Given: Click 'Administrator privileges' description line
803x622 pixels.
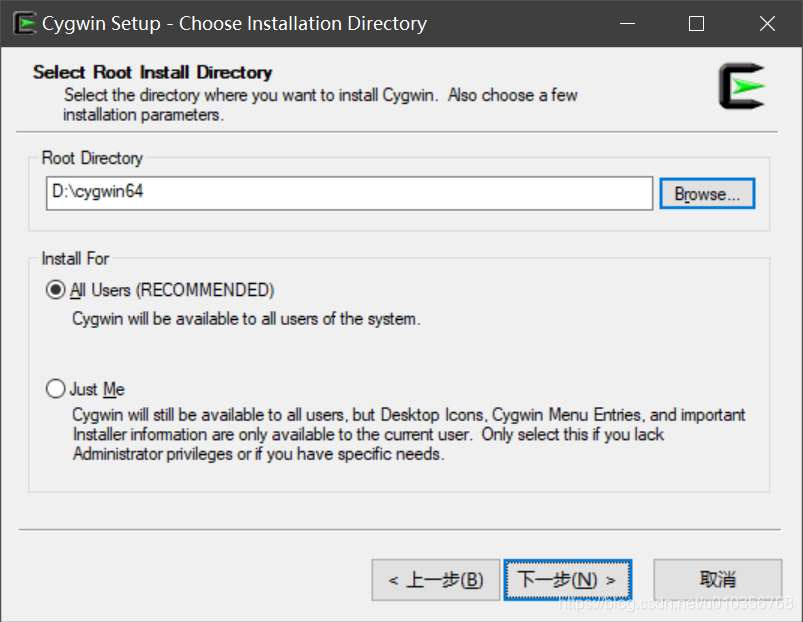Looking at the screenshot, I should (x=258, y=454).
